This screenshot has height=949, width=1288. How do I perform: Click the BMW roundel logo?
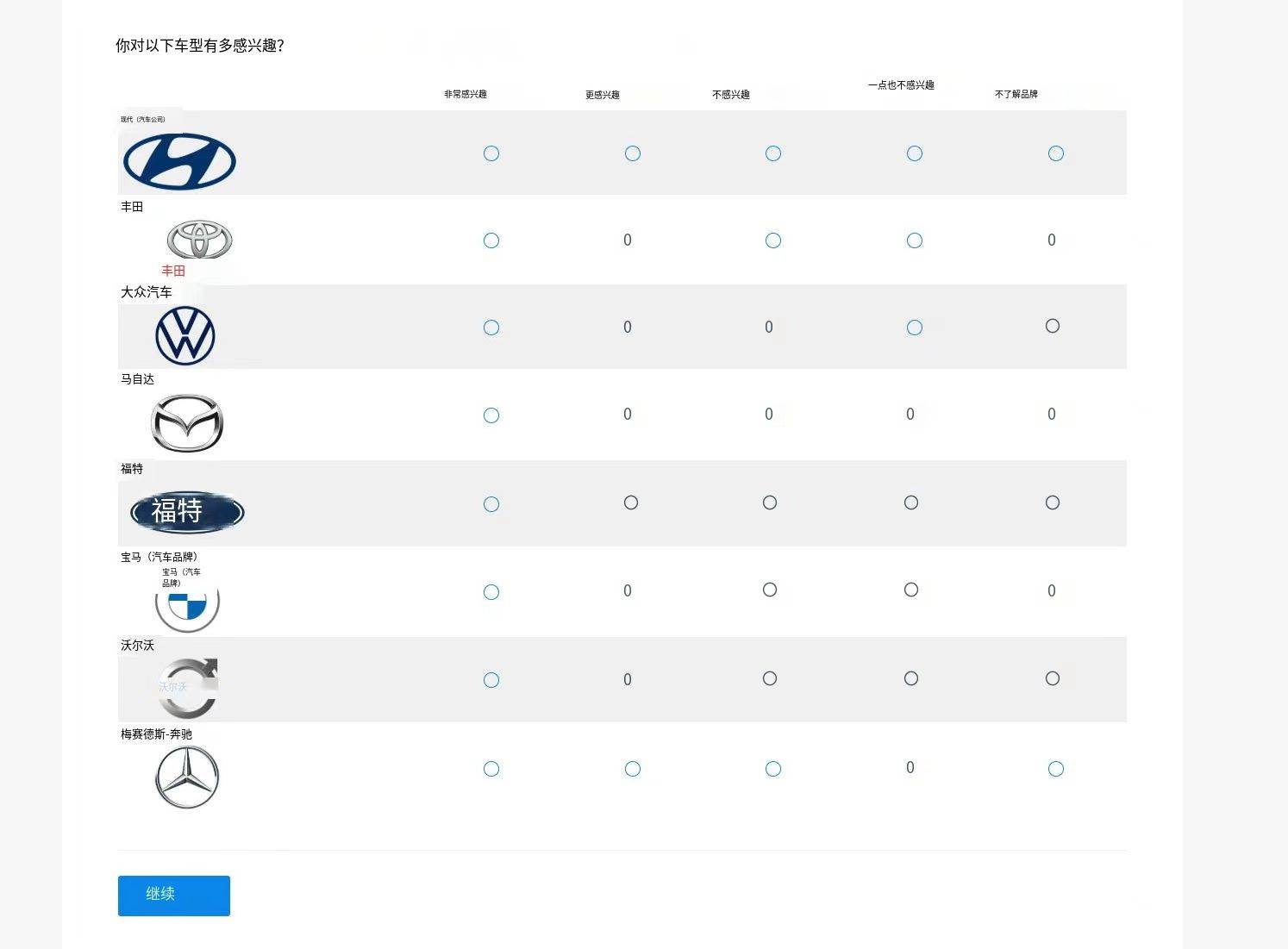pos(187,607)
